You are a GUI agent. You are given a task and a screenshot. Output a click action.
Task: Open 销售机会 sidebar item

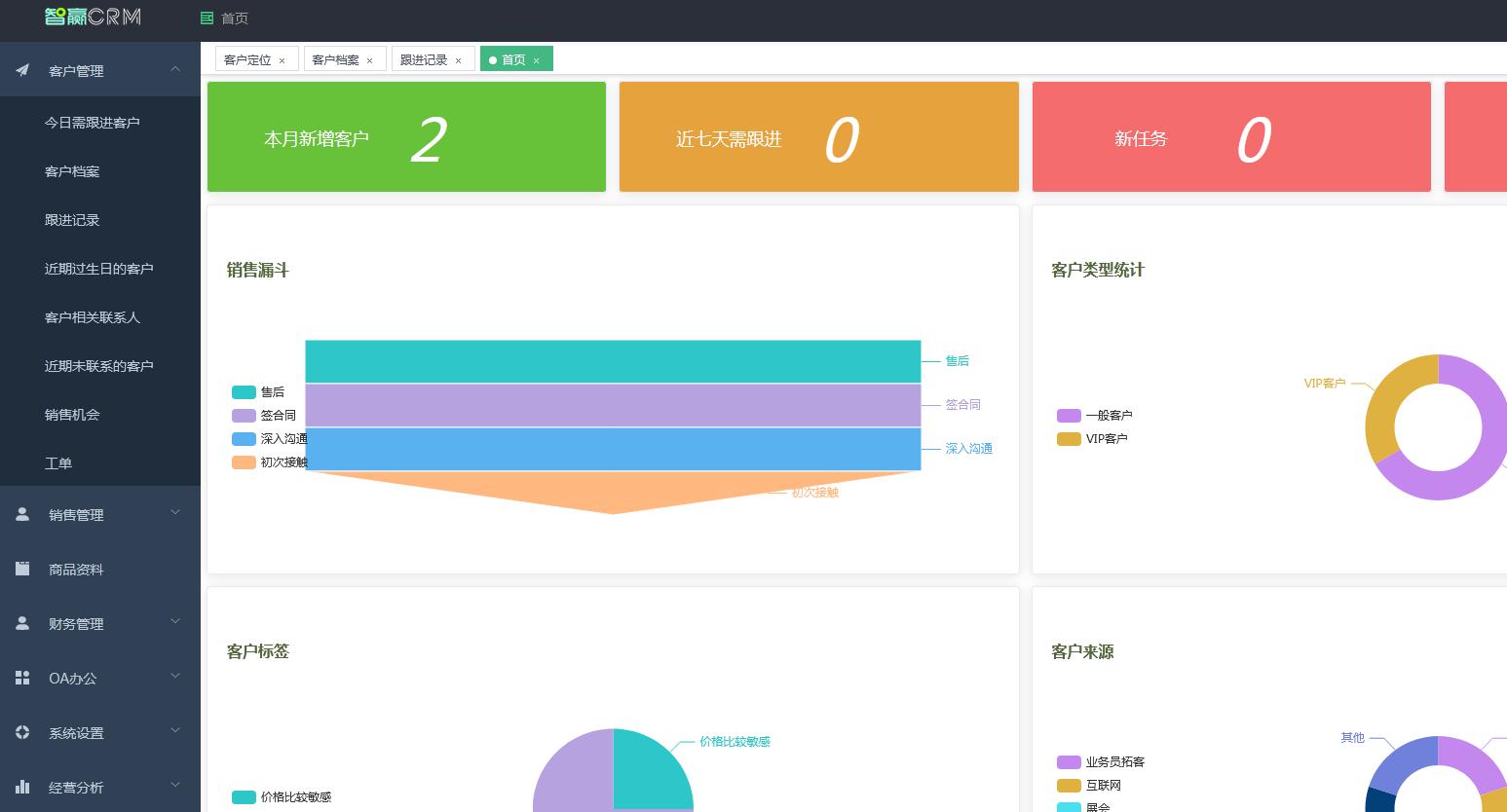click(x=100, y=415)
